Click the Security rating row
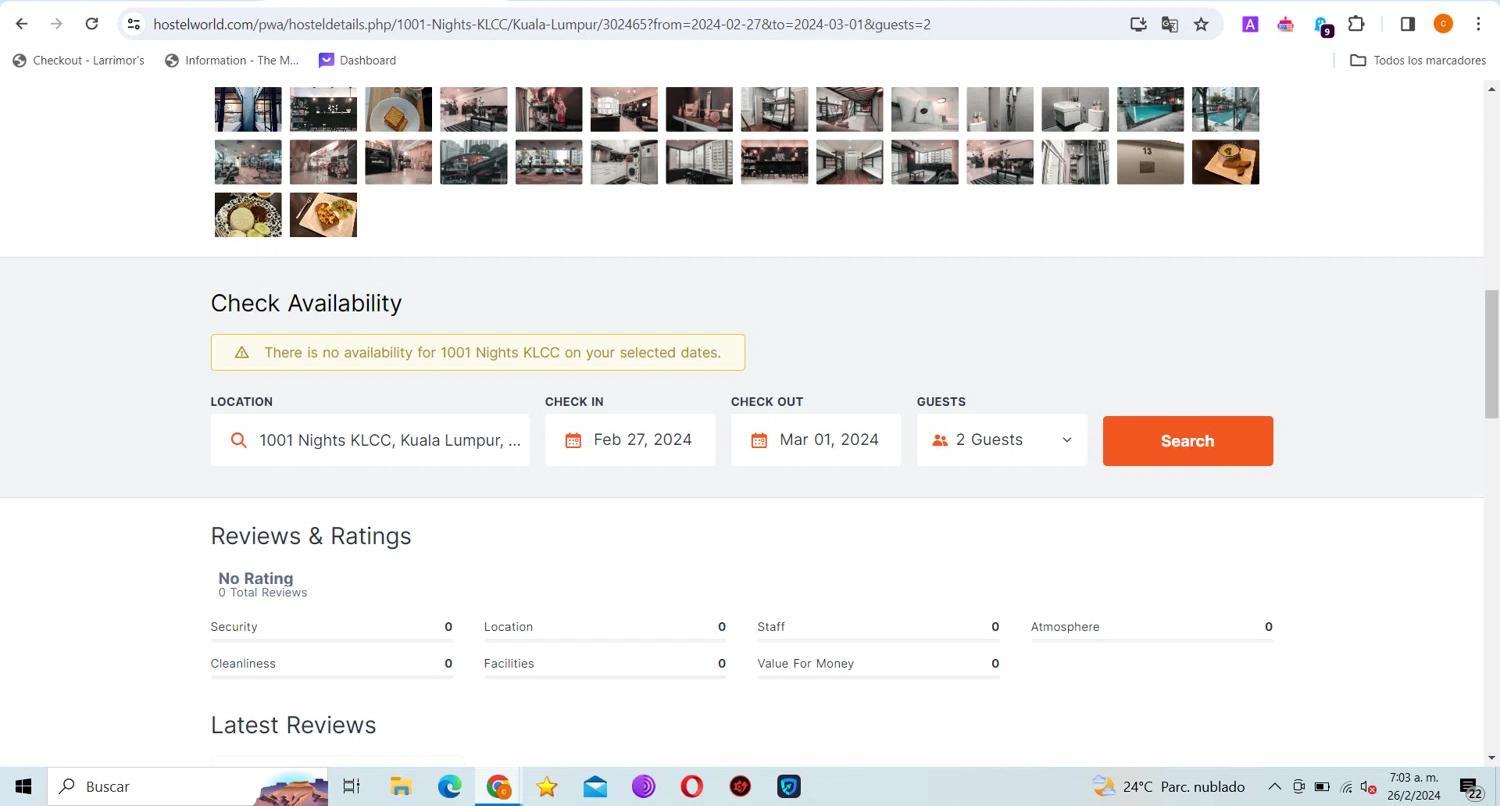 331,630
